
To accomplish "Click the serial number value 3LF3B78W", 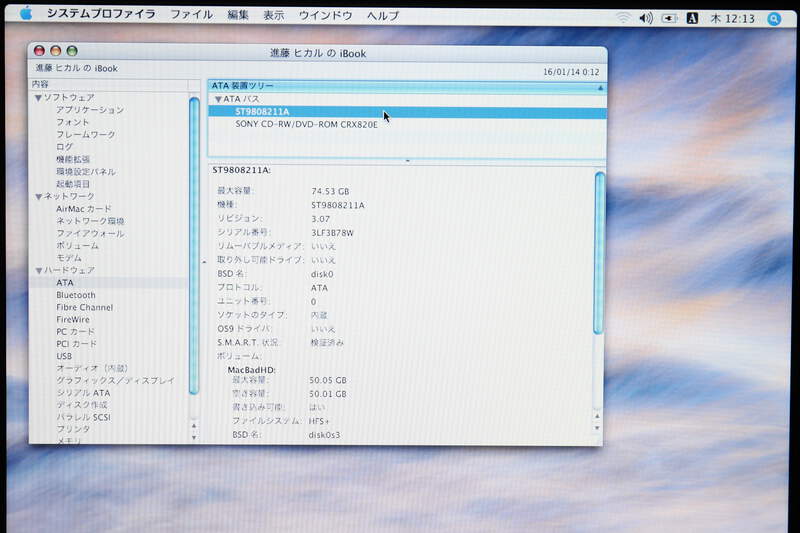I will 332,233.
